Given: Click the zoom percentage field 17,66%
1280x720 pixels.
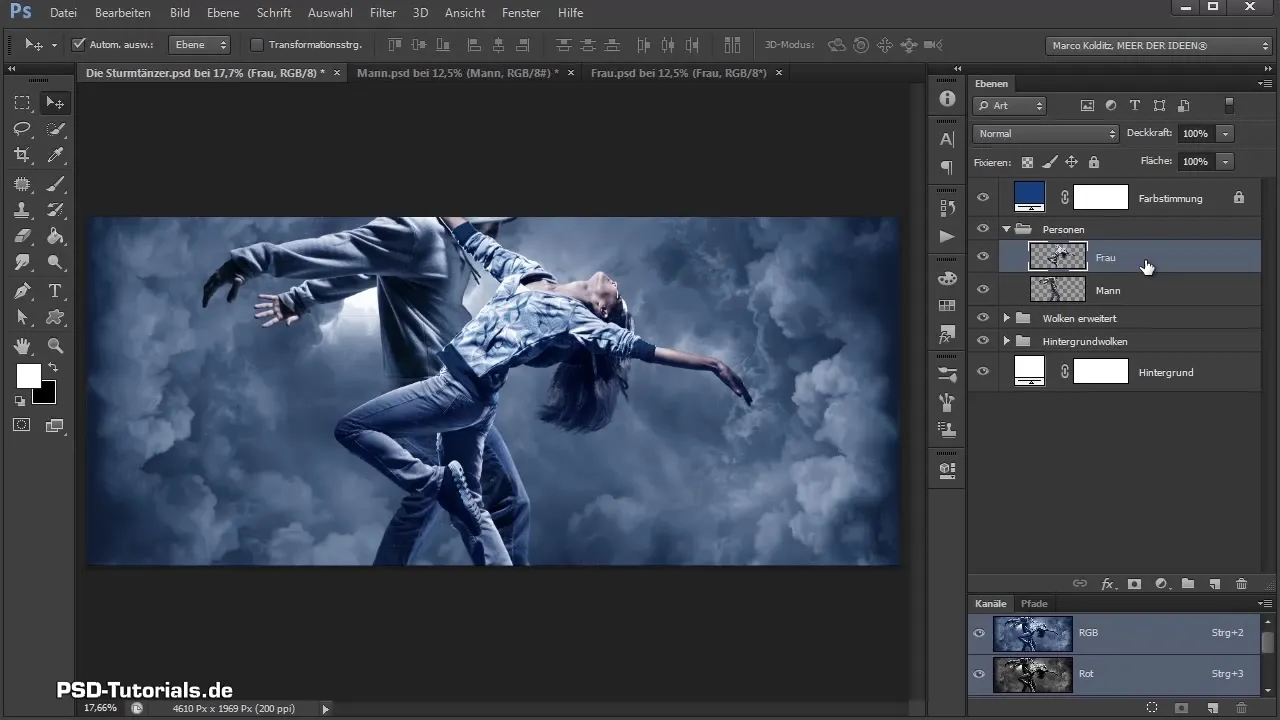Looking at the screenshot, I should pyautogui.click(x=99, y=708).
